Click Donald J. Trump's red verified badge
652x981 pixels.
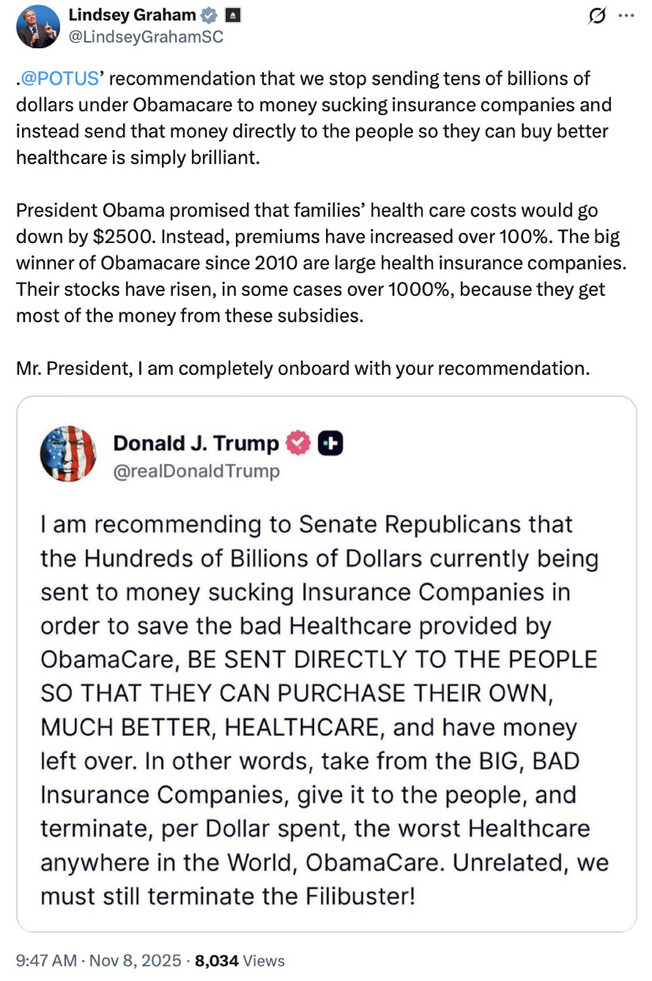pyautogui.click(x=297, y=444)
